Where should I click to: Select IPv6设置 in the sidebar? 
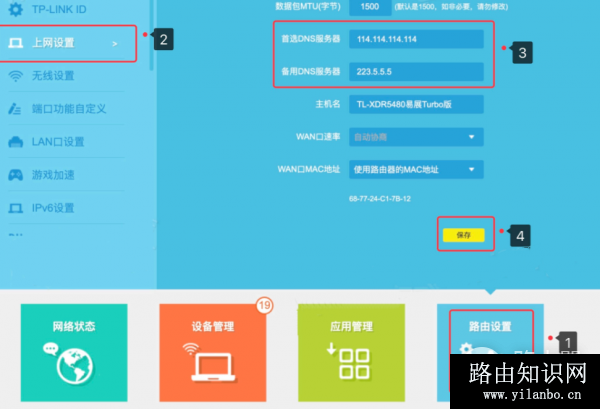pyautogui.click(x=66, y=208)
